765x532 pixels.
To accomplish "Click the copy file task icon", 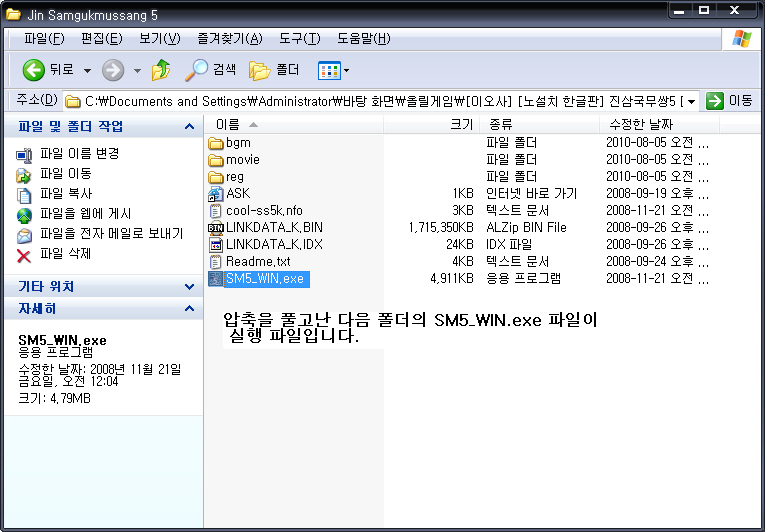I will coord(24,195).
